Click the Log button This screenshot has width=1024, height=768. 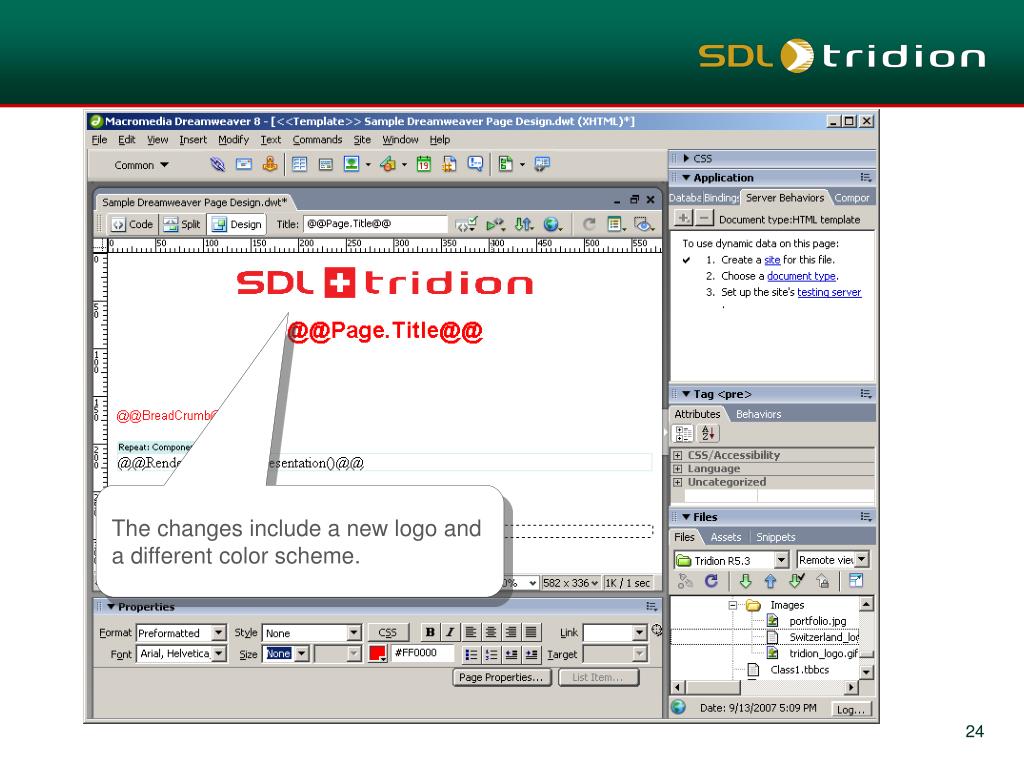851,710
